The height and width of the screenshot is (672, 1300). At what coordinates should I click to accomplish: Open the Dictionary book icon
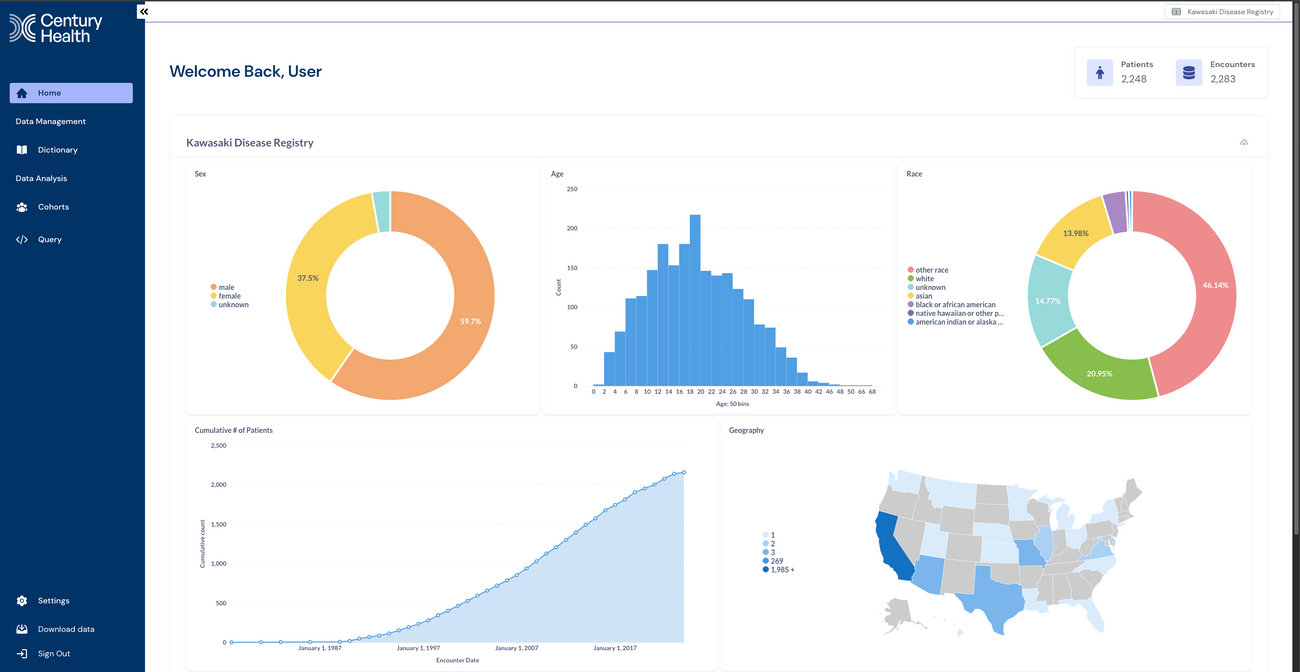tap(22, 150)
